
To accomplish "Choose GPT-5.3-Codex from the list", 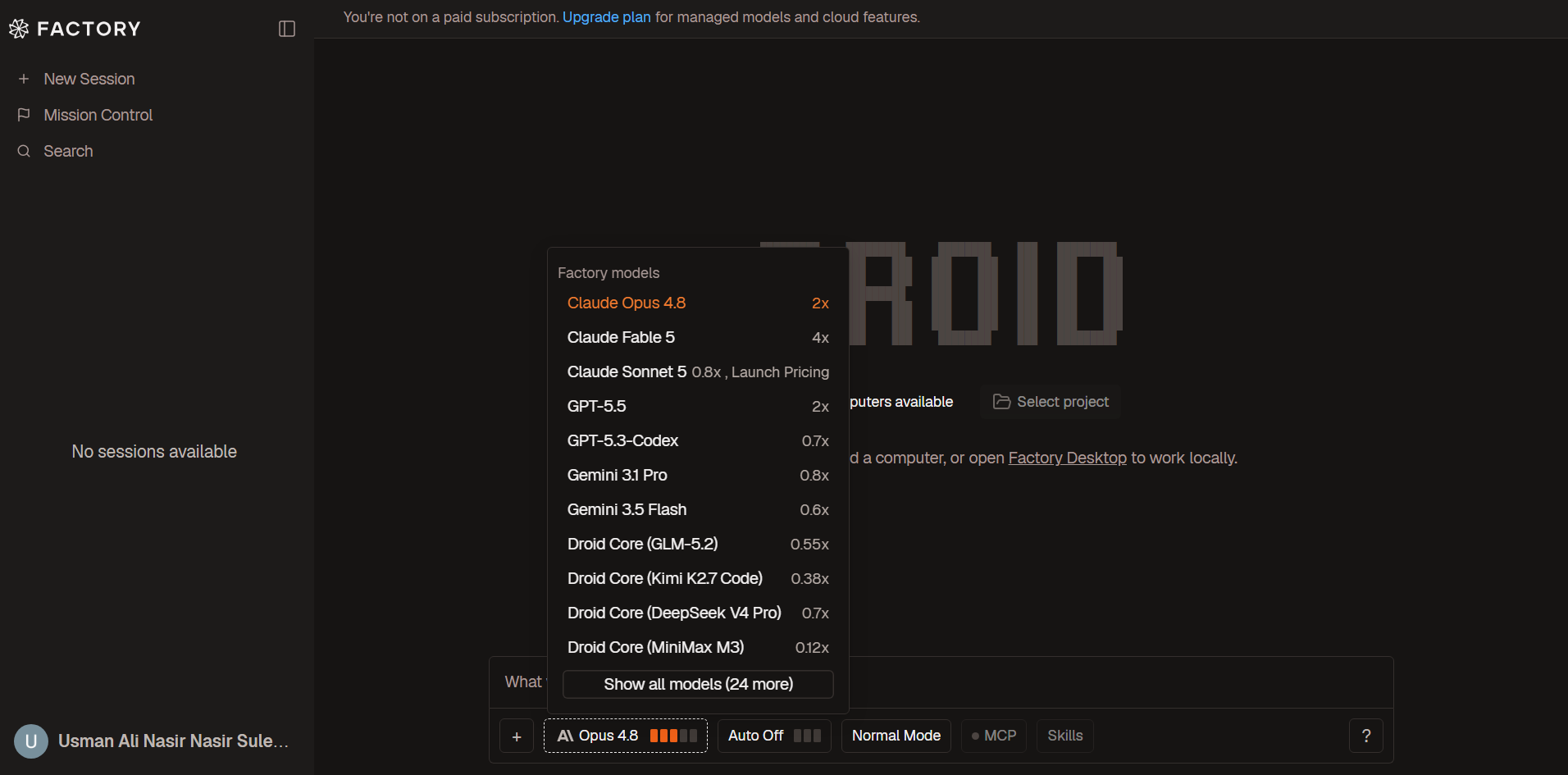I will (x=698, y=441).
